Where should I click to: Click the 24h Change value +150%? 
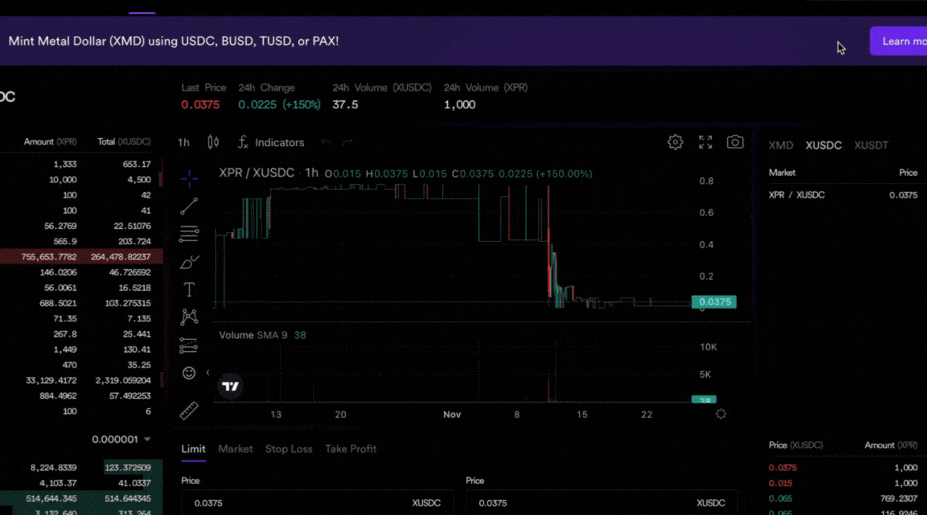pos(279,105)
